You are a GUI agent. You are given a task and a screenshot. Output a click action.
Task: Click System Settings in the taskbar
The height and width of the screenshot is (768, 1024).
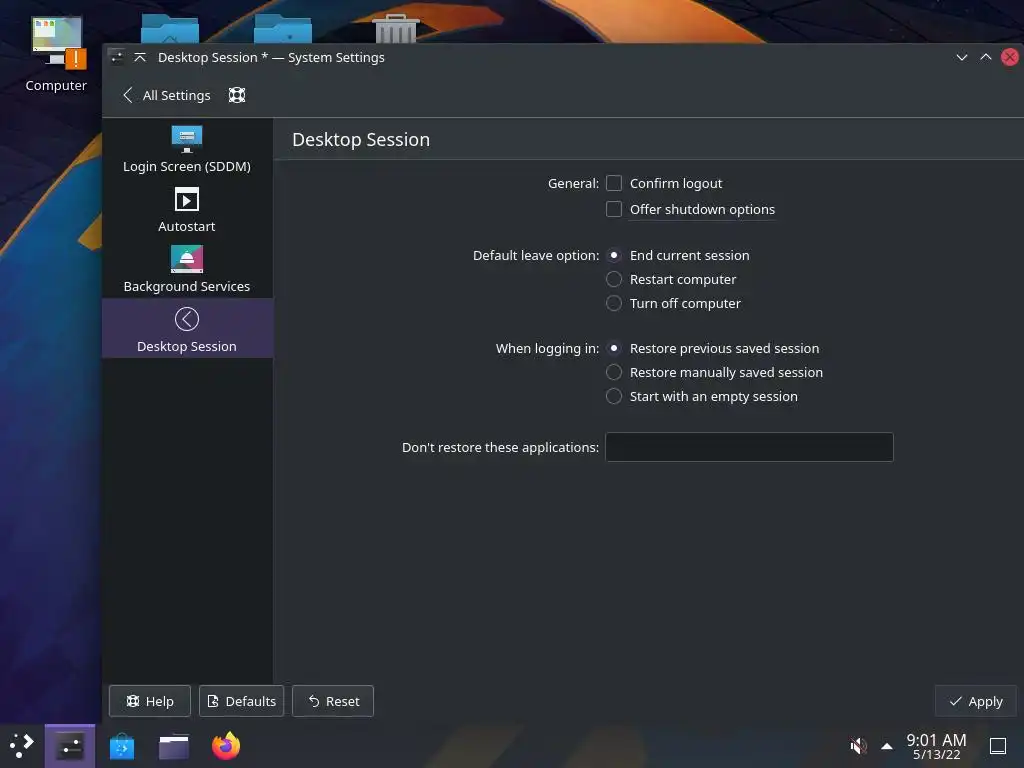click(70, 746)
